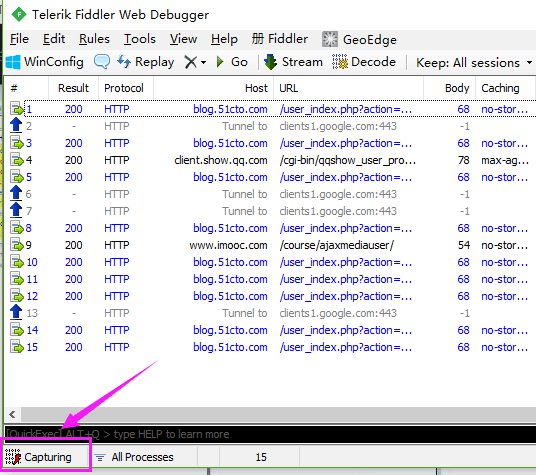Toggle the Decode grid icon

340,62
